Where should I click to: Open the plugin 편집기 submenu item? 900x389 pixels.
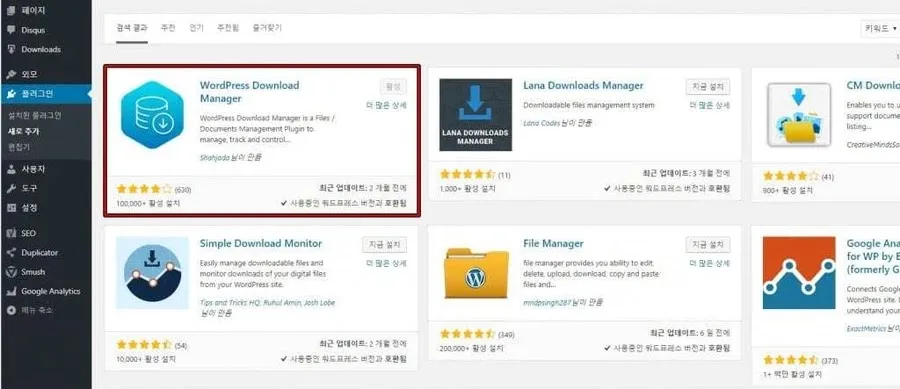coord(18,147)
